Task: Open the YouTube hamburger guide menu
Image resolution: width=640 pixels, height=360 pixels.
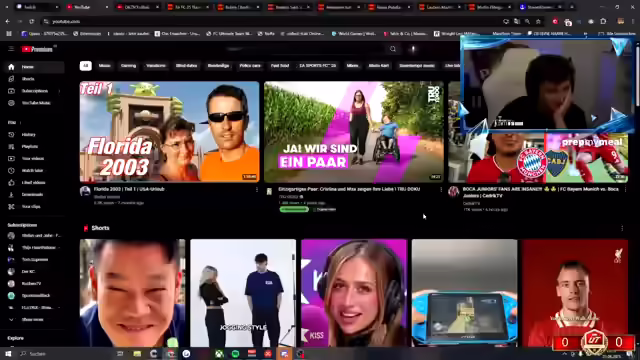Action: point(11,49)
